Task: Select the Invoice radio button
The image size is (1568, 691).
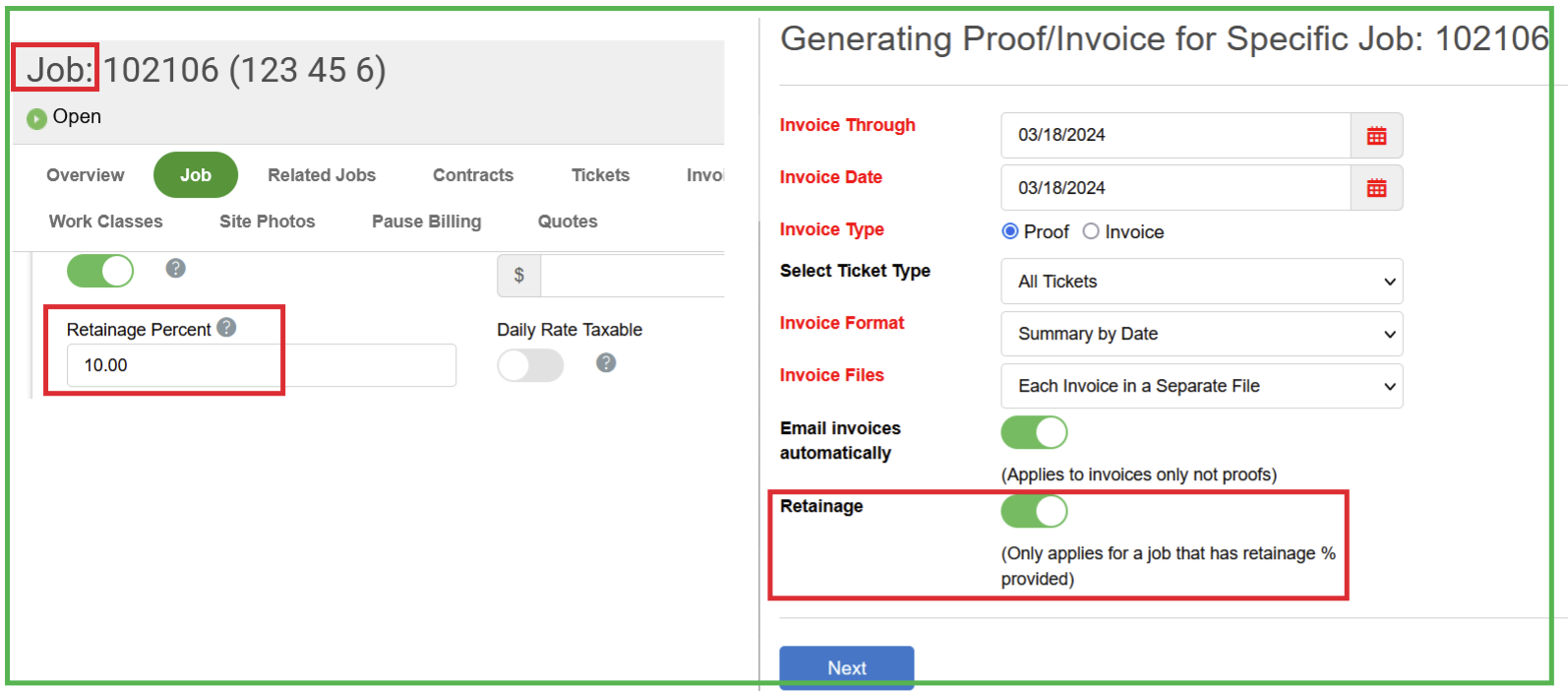Action: pyautogui.click(x=1091, y=231)
